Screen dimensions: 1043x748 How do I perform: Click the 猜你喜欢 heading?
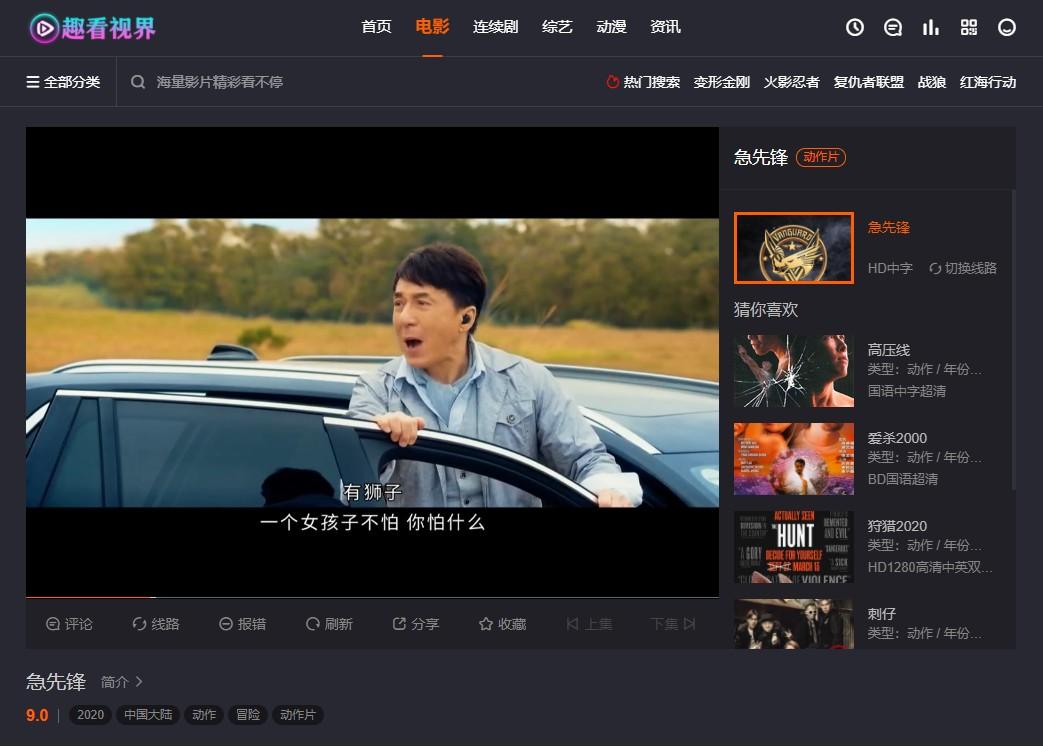tap(766, 309)
